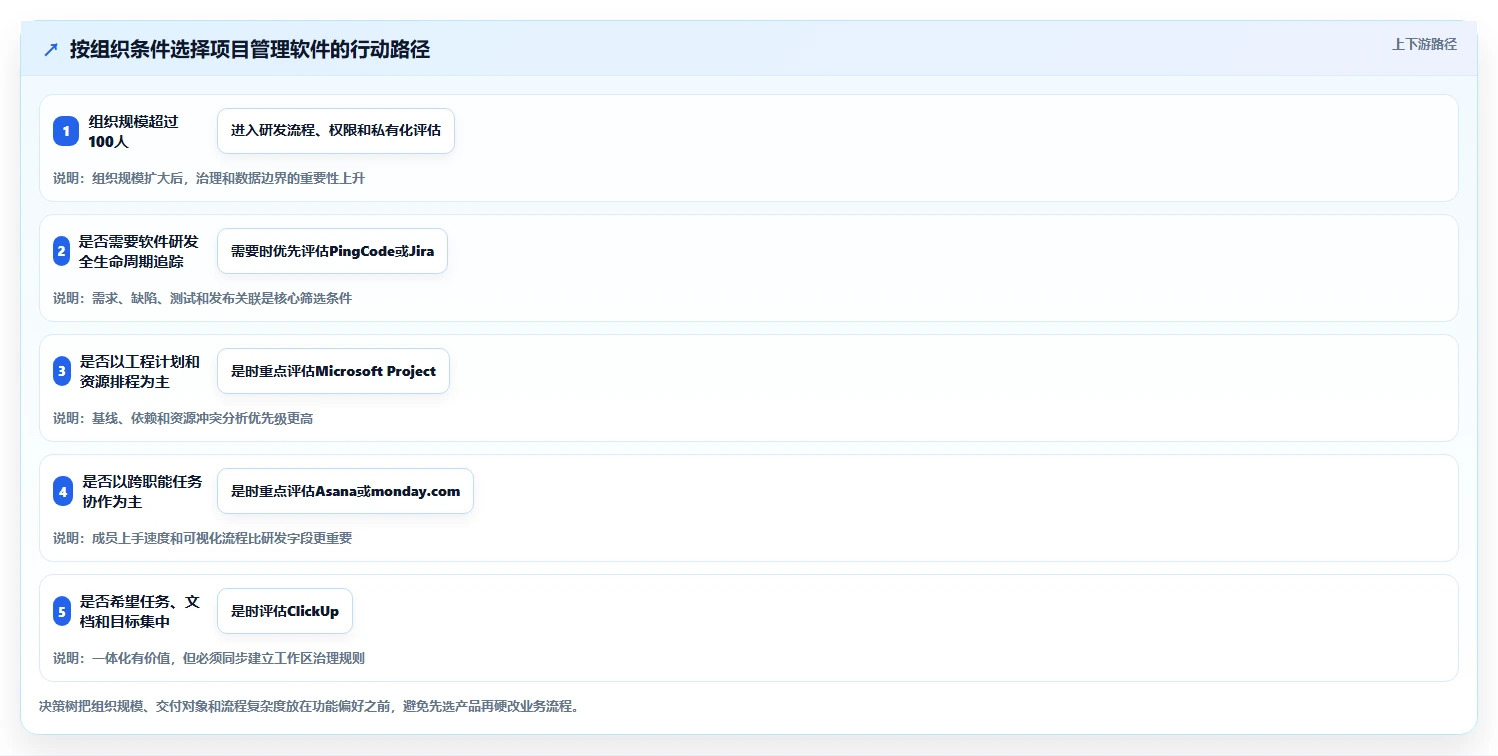Screen dimensions: 1498x756
Task: Click the arrow icon beside the title
Action: (x=51, y=50)
